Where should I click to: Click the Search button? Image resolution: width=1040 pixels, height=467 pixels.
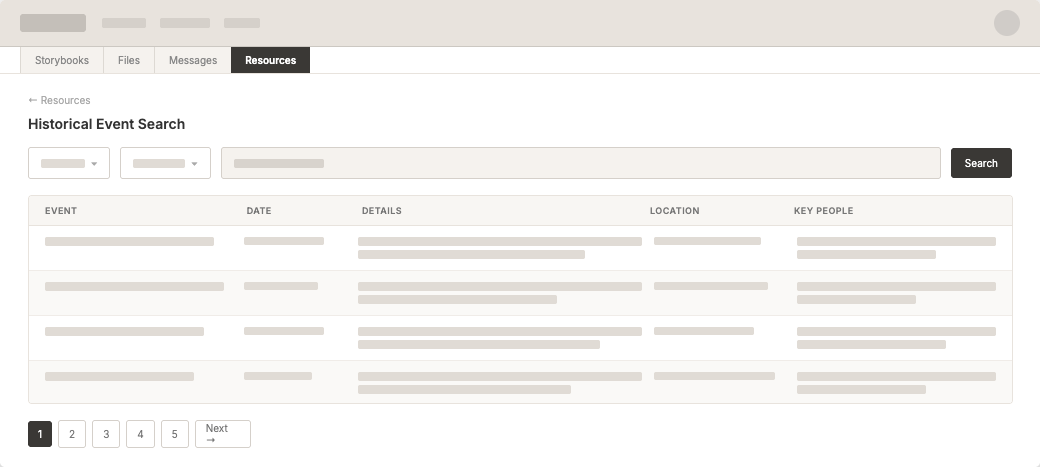pyautogui.click(x=981, y=163)
